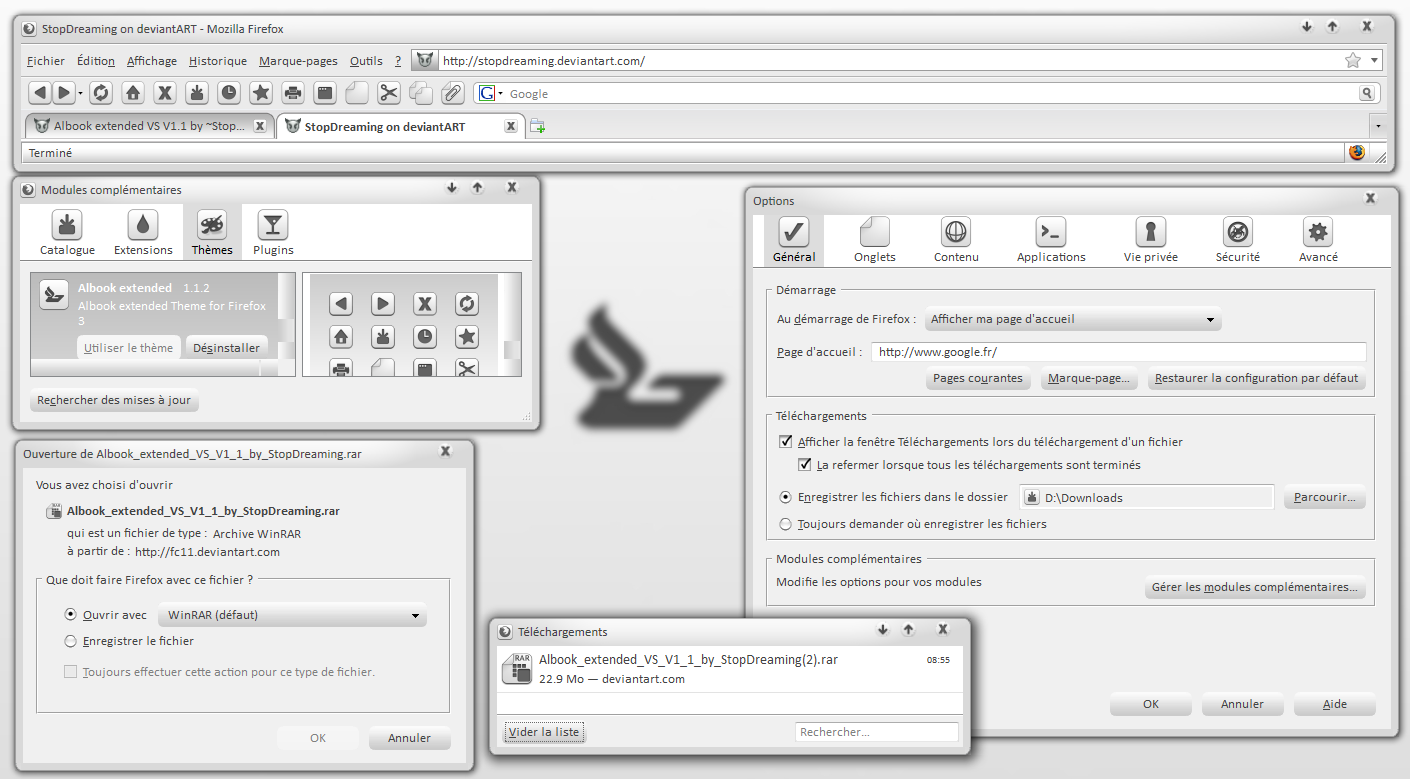Click the new window icon in main toolbar
Image resolution: width=1410 pixels, height=779 pixels.
click(x=325, y=94)
